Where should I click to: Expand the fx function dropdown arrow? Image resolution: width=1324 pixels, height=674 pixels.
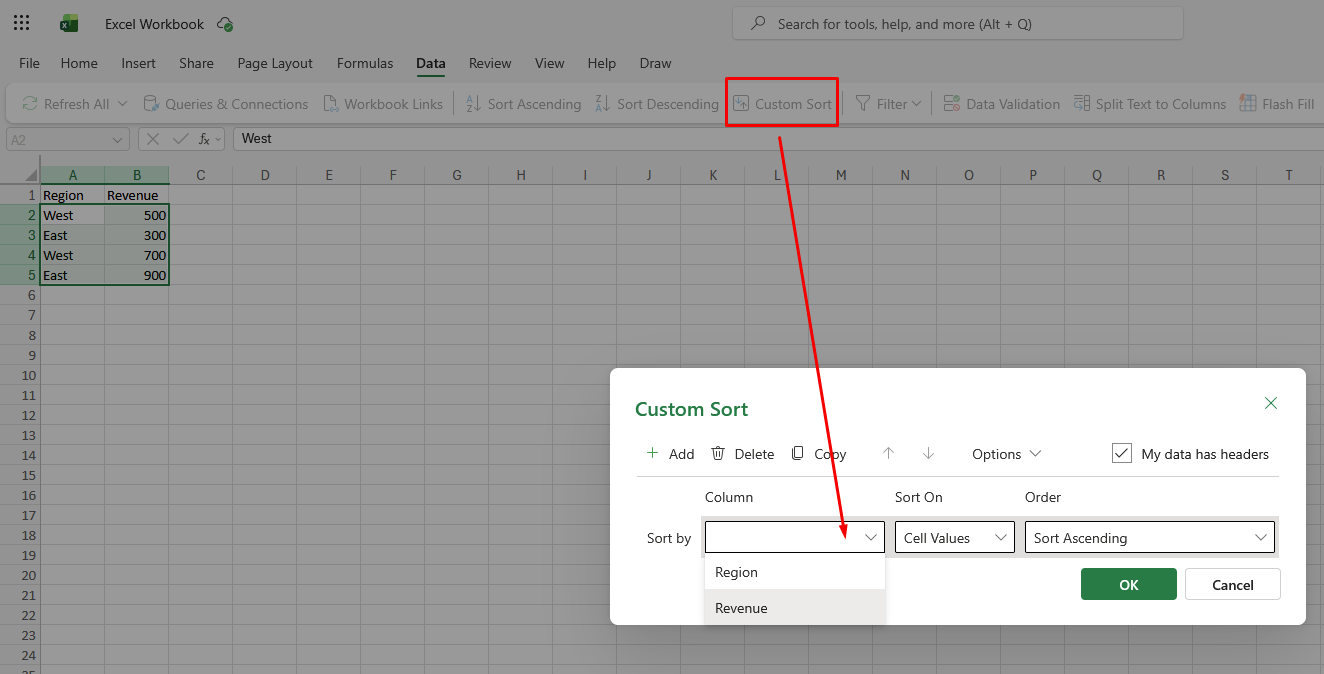[x=219, y=139]
